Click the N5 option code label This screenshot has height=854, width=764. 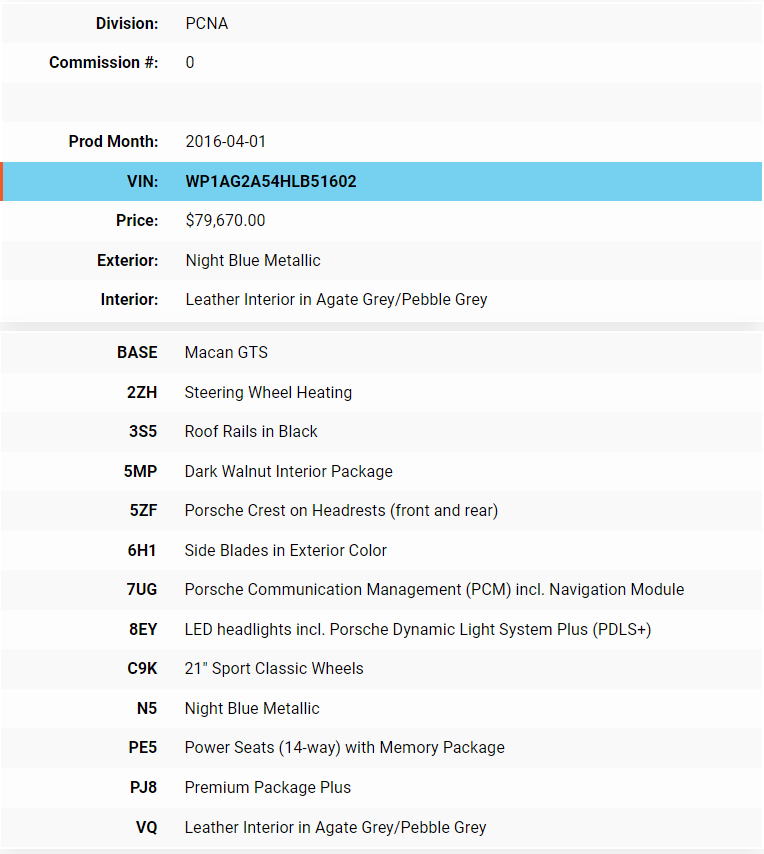coord(146,709)
